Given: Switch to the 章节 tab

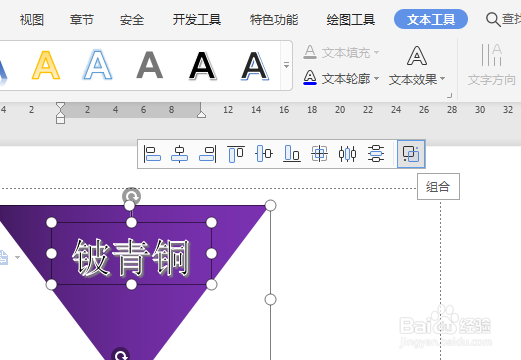Looking at the screenshot, I should coord(82,20).
